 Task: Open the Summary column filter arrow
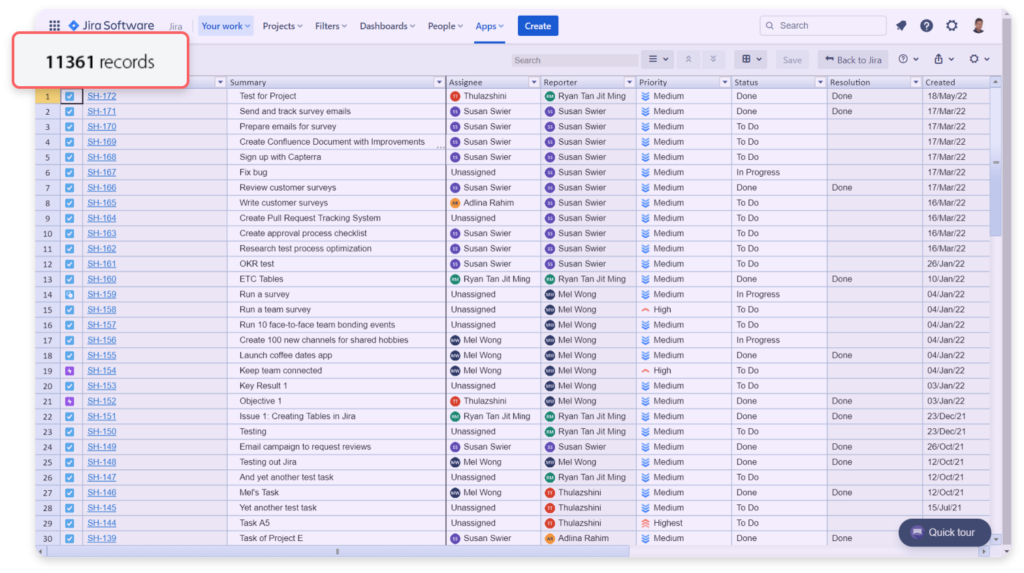(439, 82)
